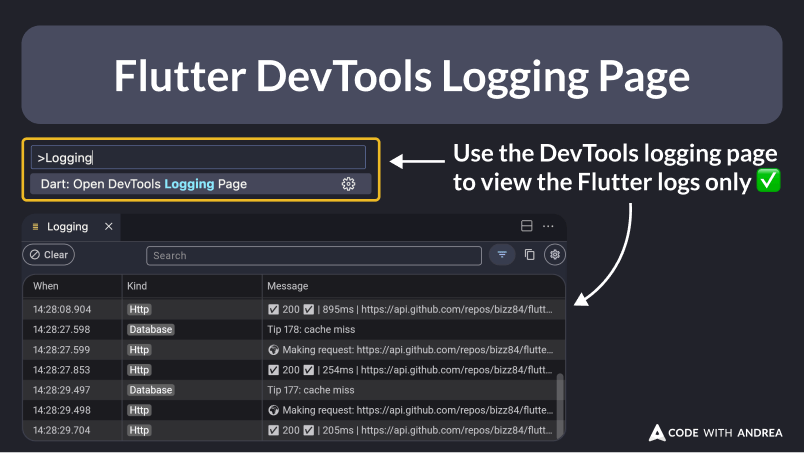Select the timestamp 14:28:27.598
Screen dimensions: 804x453
(x=62, y=329)
